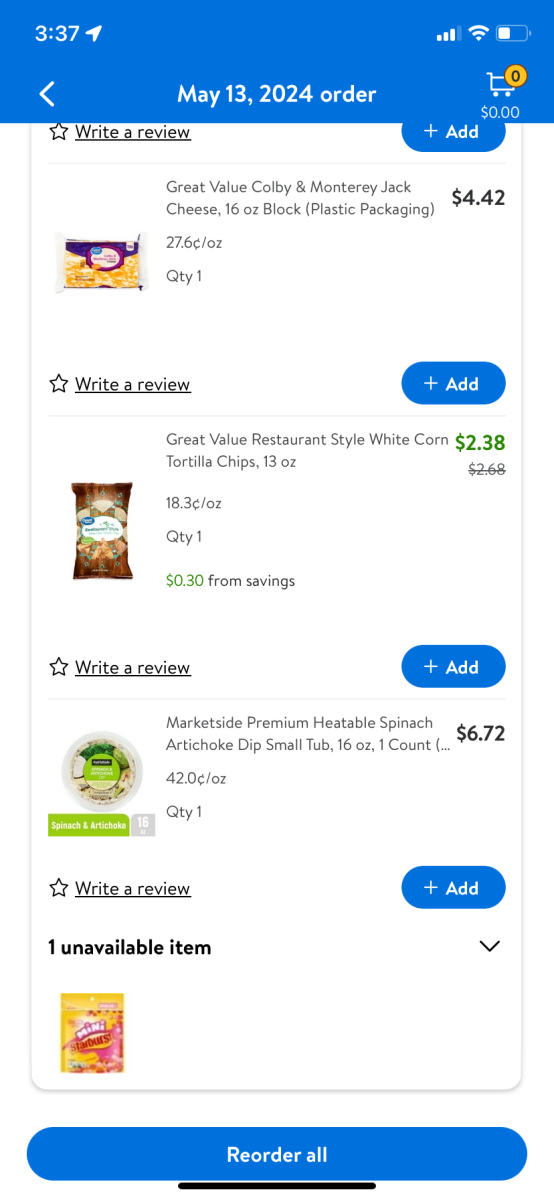Tap star icon below tortilla chips item
554x1200 pixels.
click(x=59, y=667)
